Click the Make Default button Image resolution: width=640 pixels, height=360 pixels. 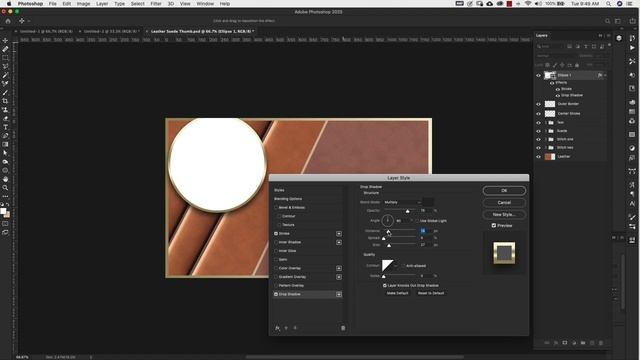point(397,293)
